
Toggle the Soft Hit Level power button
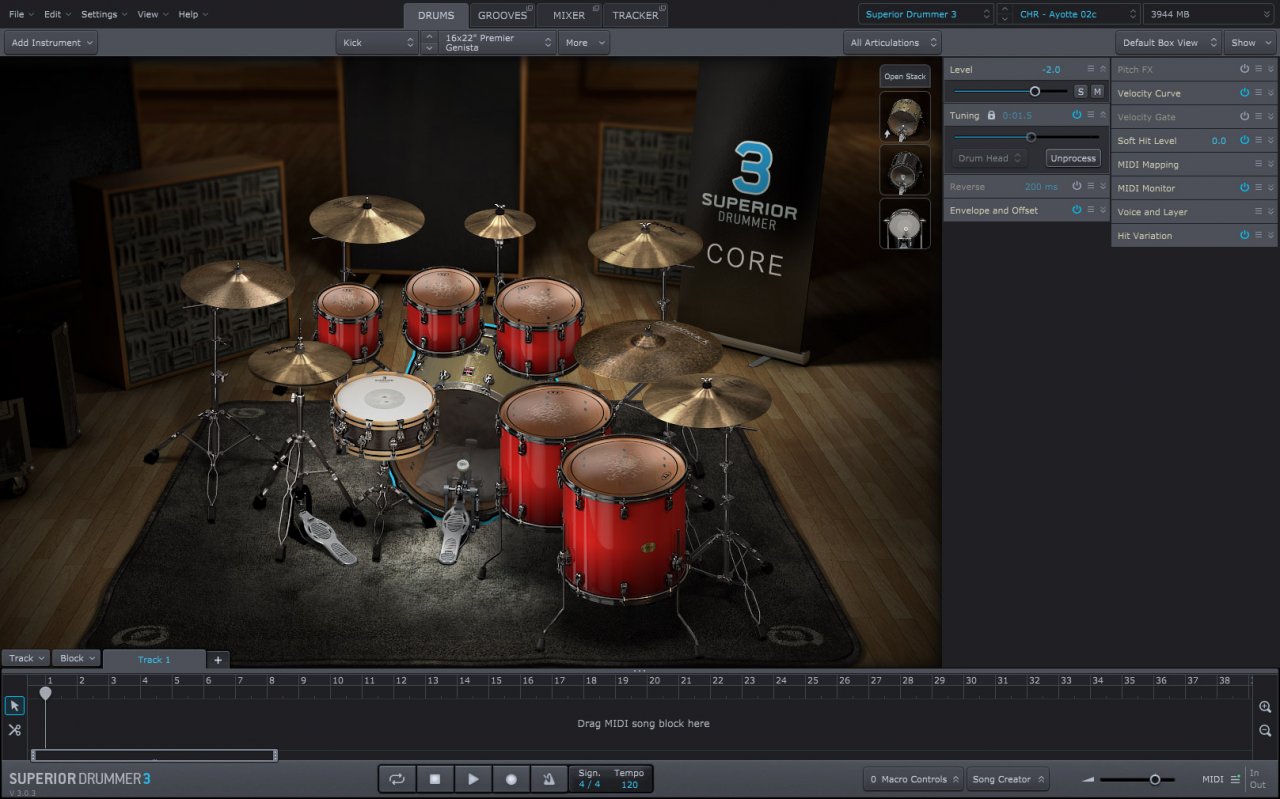[x=1245, y=140]
